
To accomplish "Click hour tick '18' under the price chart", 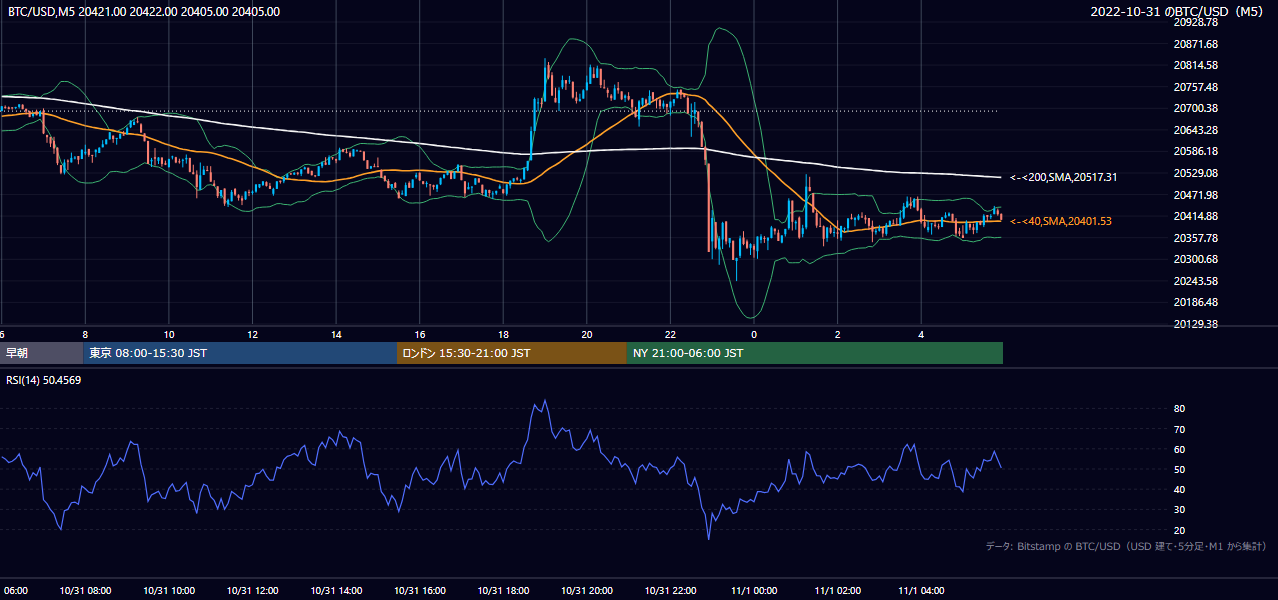I will point(504,334).
